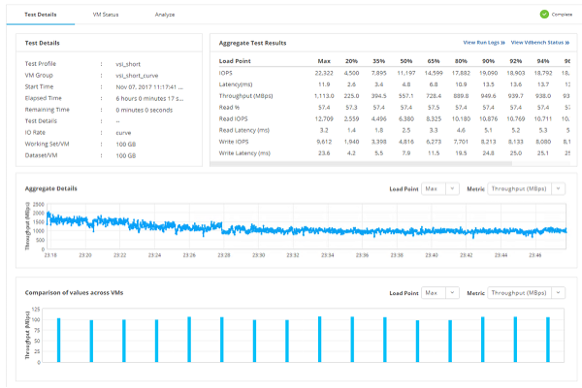Click the Comparison of values across VMs heading
Image resolution: width=582 pixels, height=388 pixels.
(74, 293)
